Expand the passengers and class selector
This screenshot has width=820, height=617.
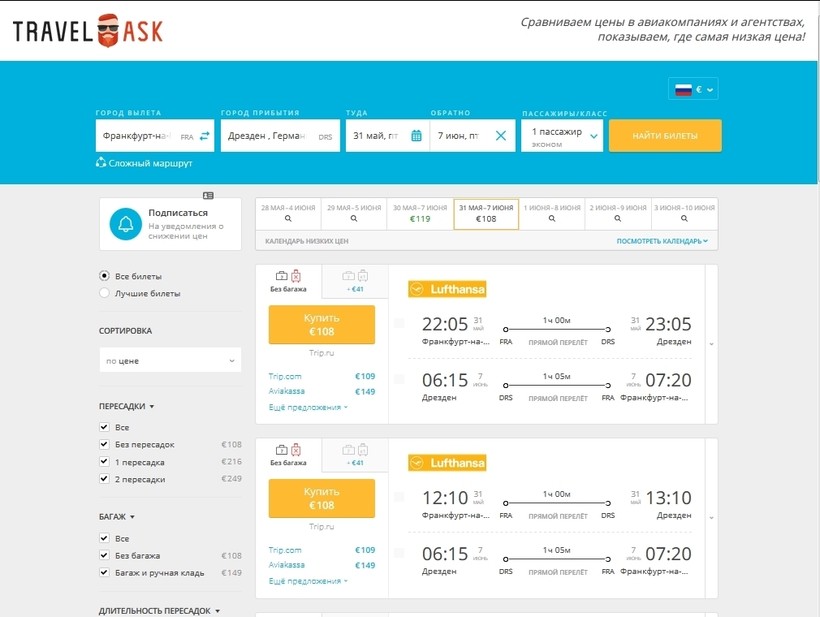click(562, 136)
